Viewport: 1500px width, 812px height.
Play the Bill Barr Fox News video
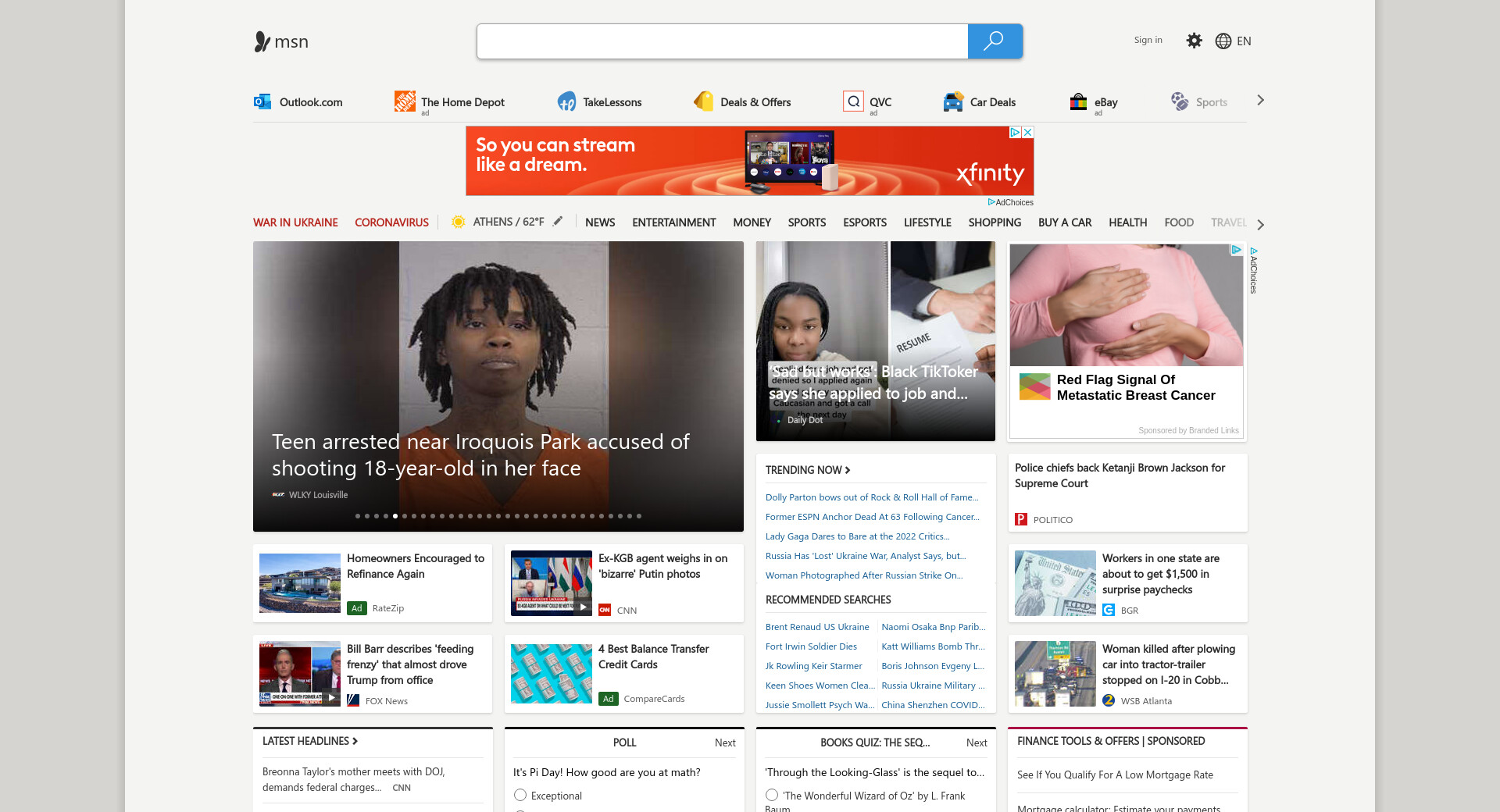click(331, 697)
